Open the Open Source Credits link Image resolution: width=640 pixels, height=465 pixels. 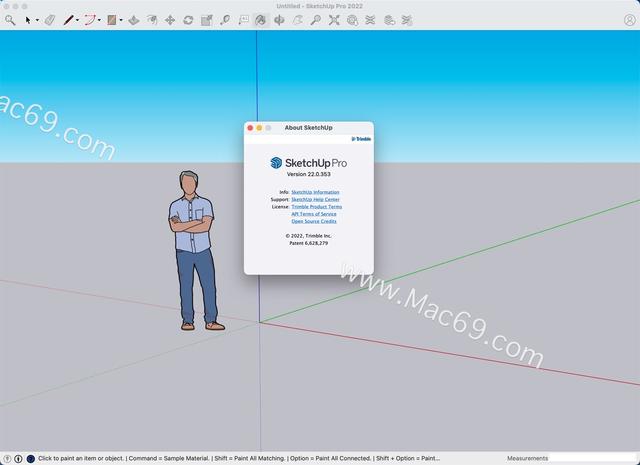pyautogui.click(x=314, y=221)
